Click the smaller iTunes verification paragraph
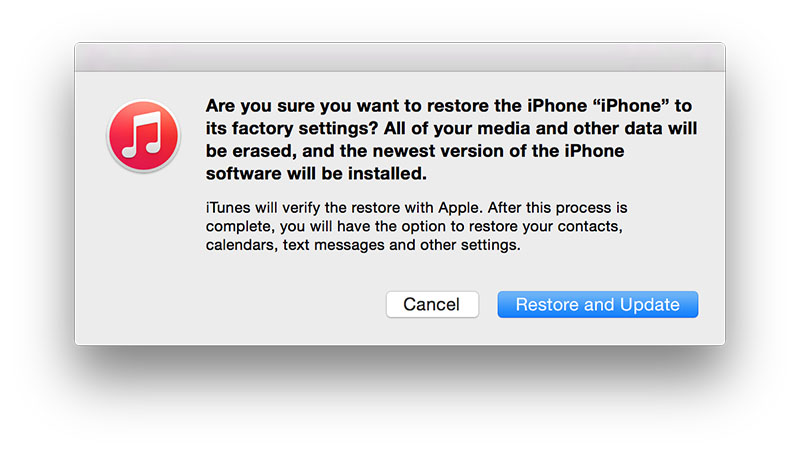800x452 pixels. coord(415,226)
